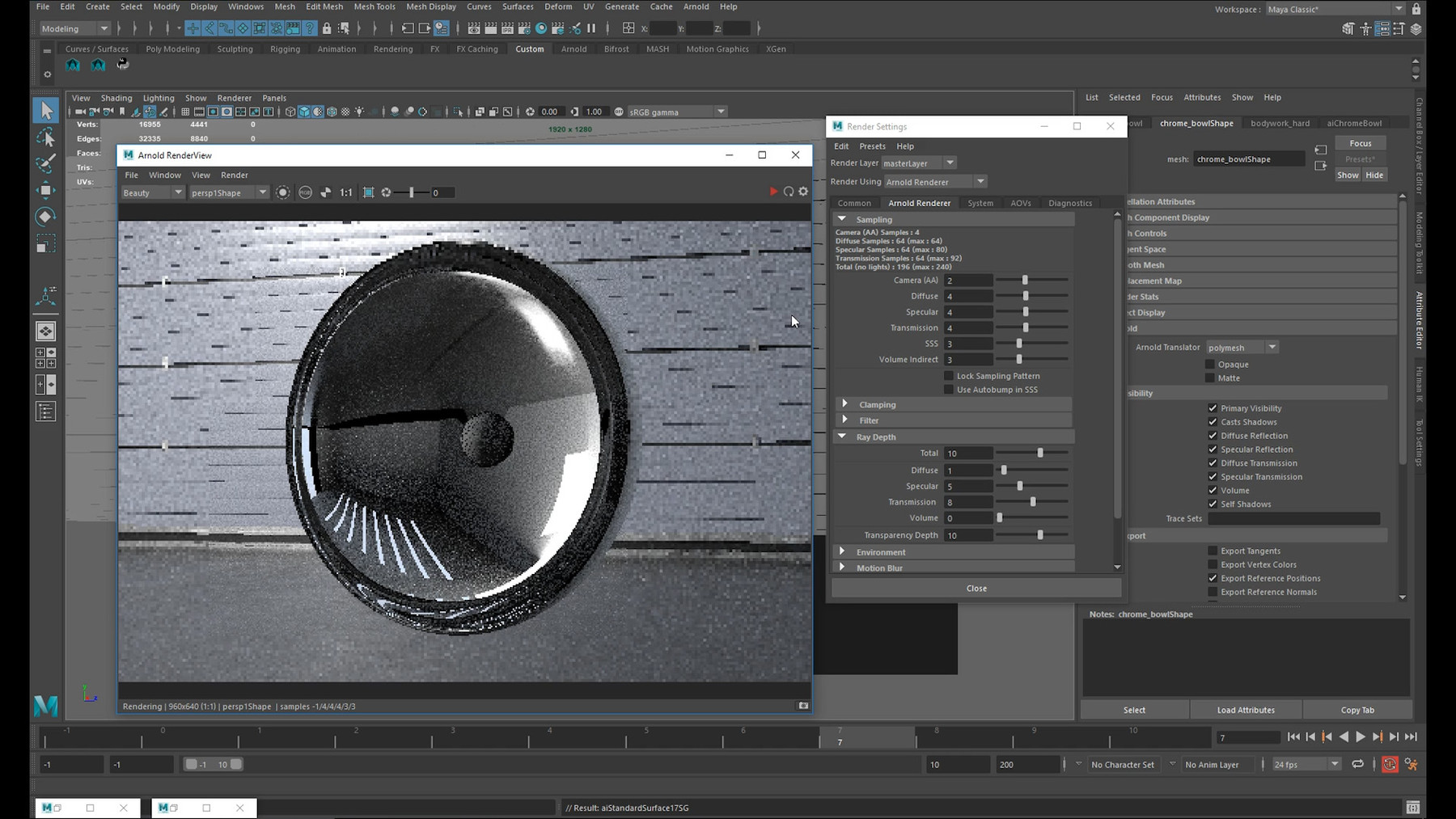Choose the Paint selection tool

[x=46, y=163]
